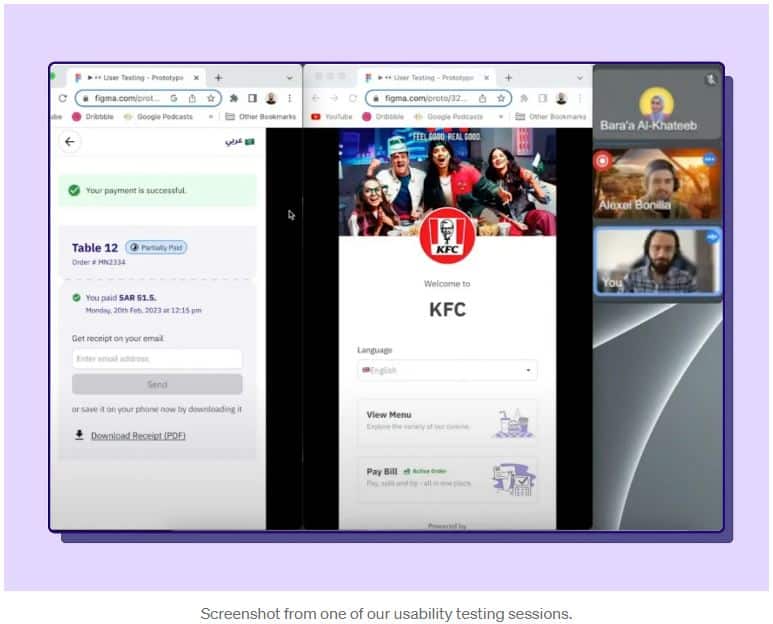Click the download icon beside Download Receipt

pos(79,435)
